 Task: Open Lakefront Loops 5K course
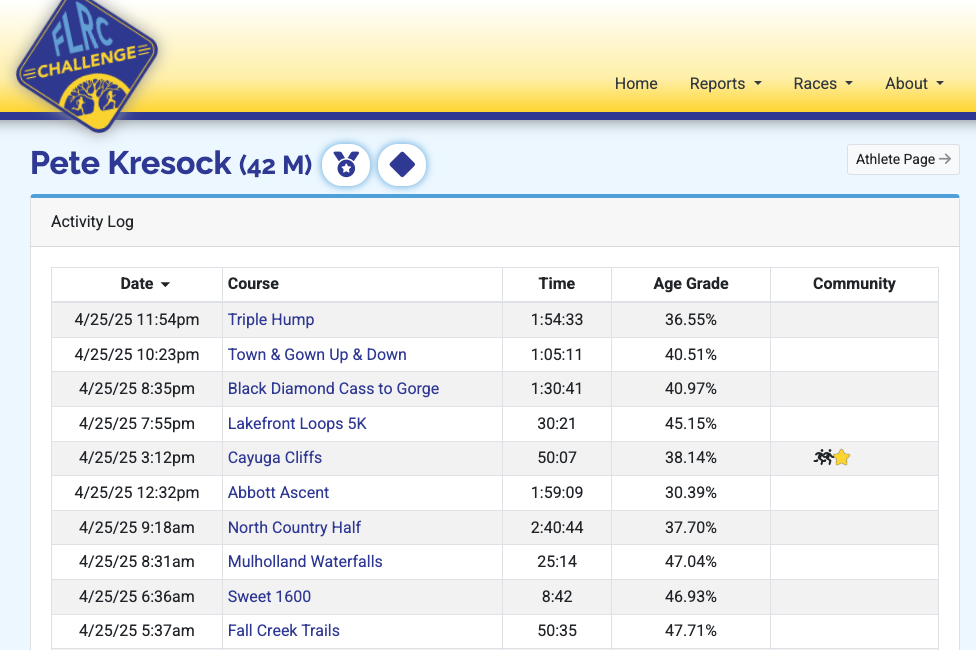click(x=297, y=423)
